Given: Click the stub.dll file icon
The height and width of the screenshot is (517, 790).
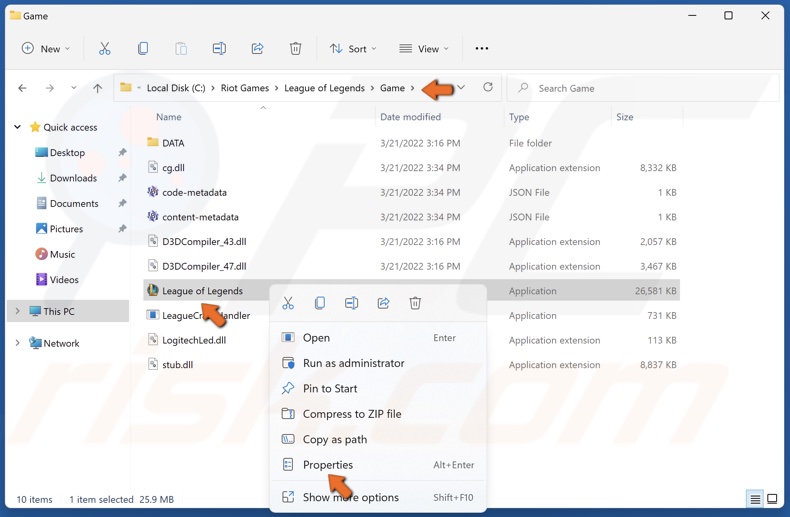Looking at the screenshot, I should 153,364.
